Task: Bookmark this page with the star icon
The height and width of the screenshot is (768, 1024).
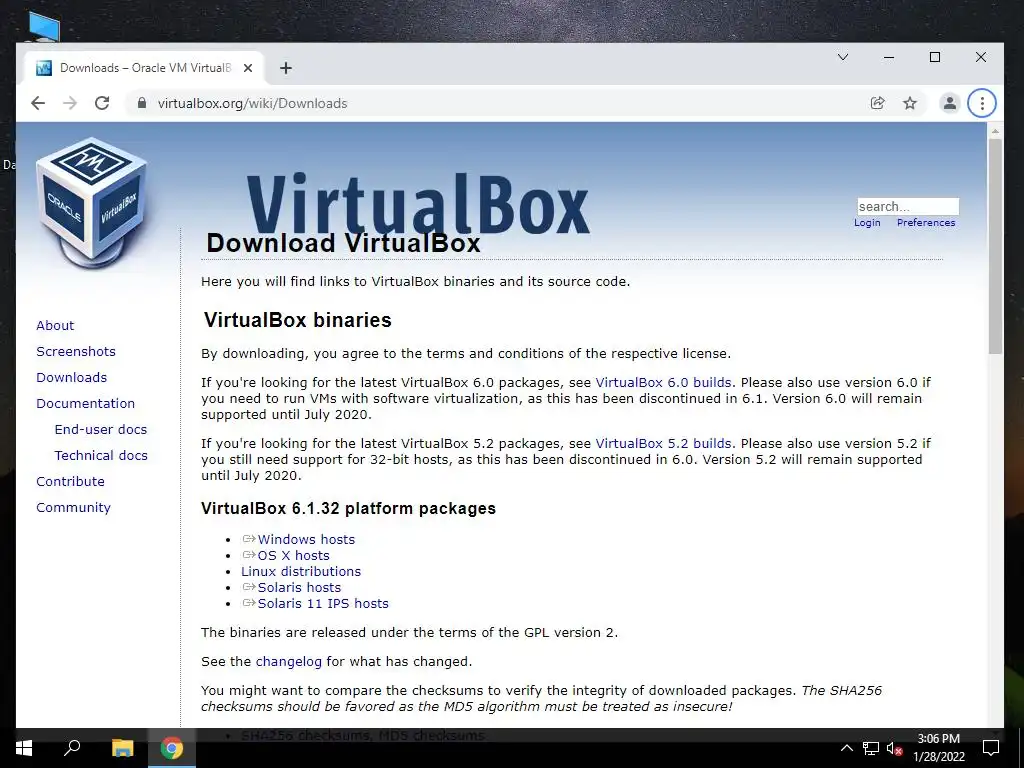Action: coord(910,103)
